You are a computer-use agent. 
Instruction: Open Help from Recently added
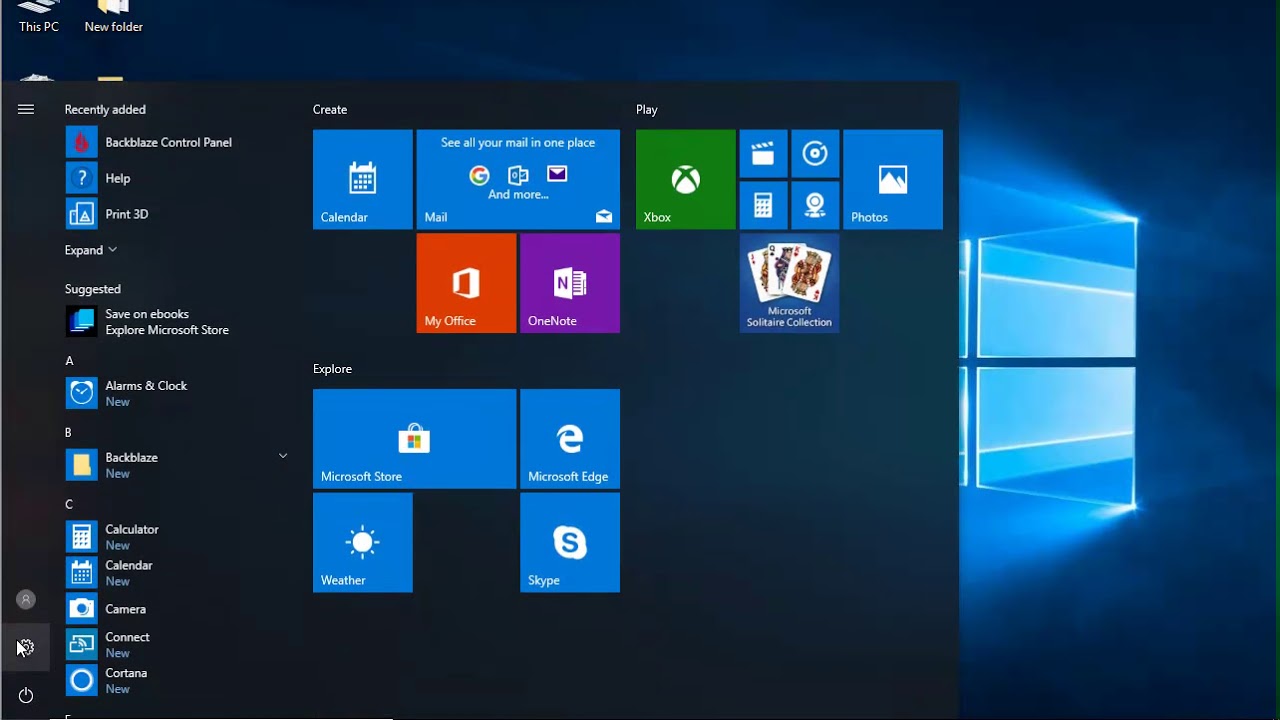177,178
